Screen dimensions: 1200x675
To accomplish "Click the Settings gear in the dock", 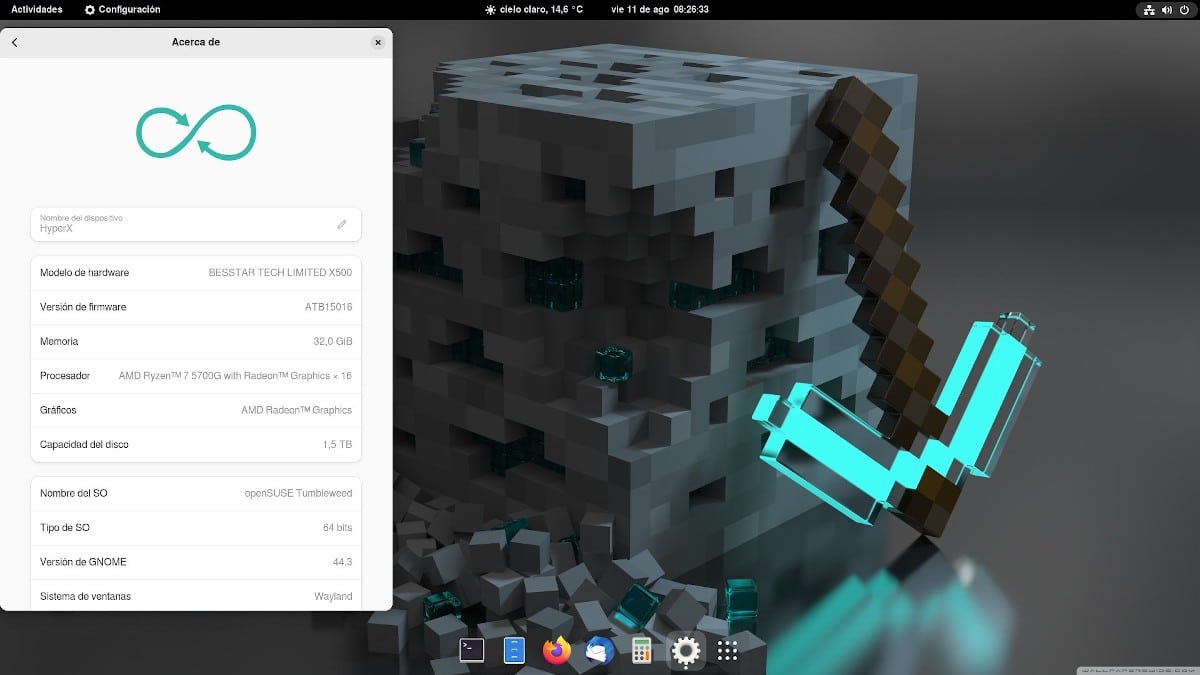I will (x=685, y=651).
